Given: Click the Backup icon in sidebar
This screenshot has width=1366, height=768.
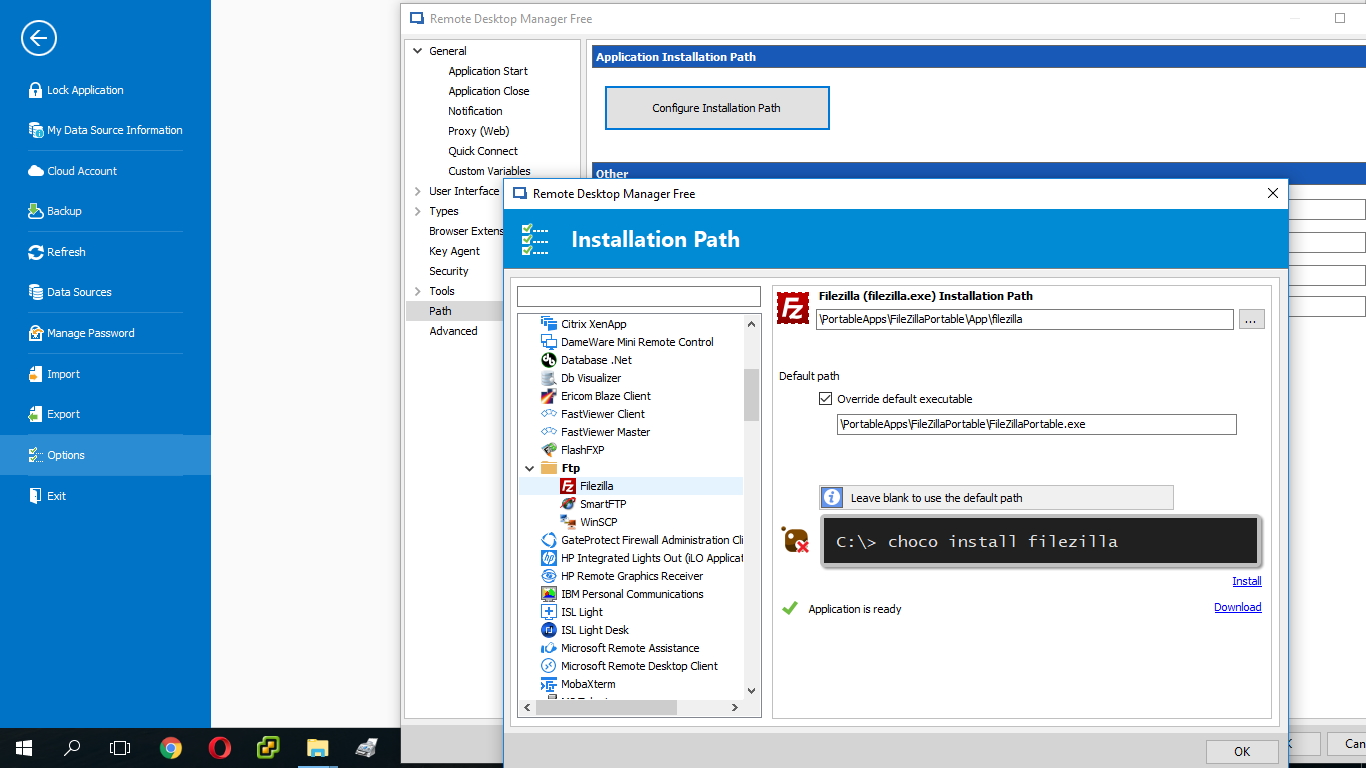Looking at the screenshot, I should point(36,211).
